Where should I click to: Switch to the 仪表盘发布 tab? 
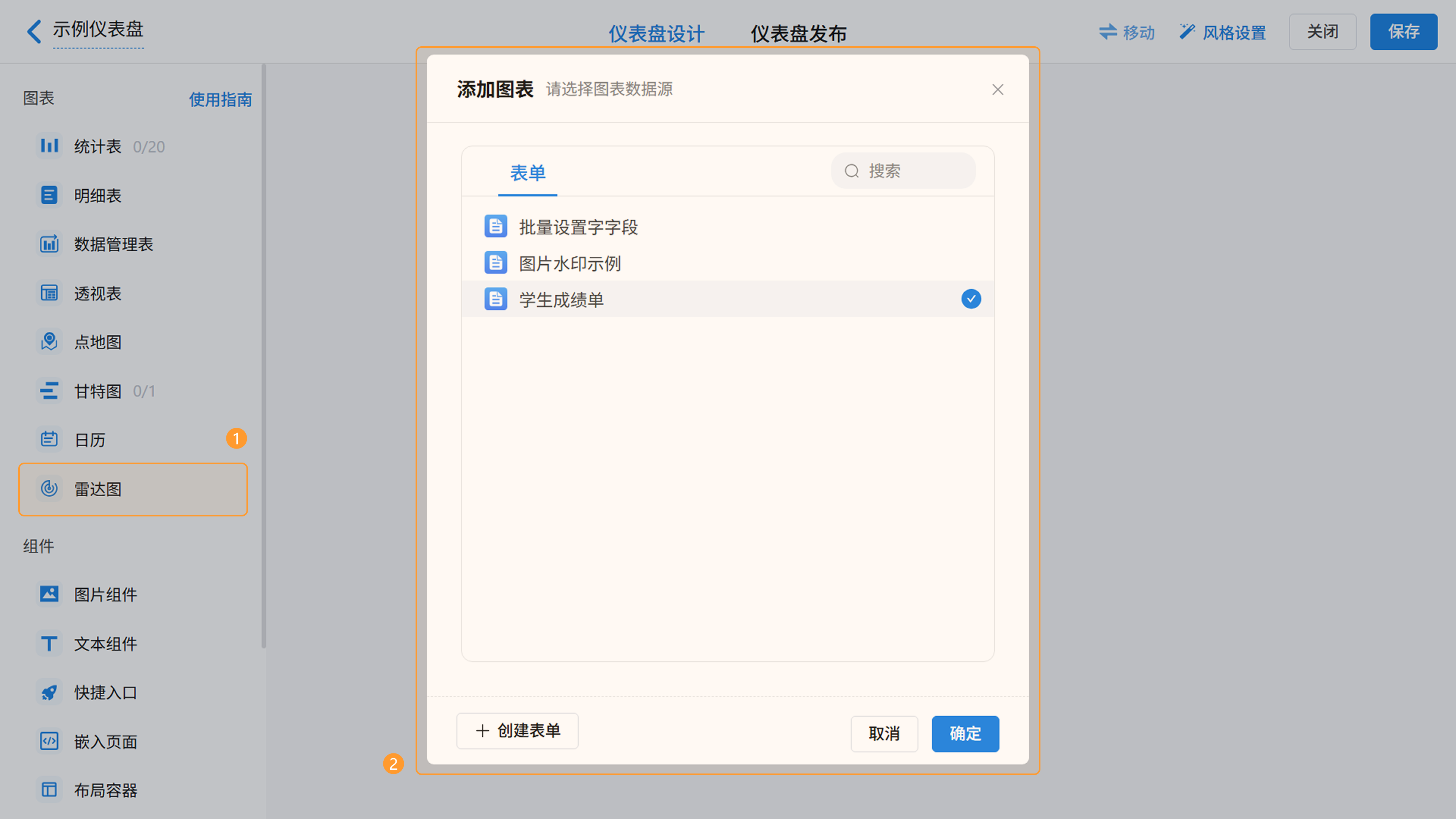[x=798, y=33]
